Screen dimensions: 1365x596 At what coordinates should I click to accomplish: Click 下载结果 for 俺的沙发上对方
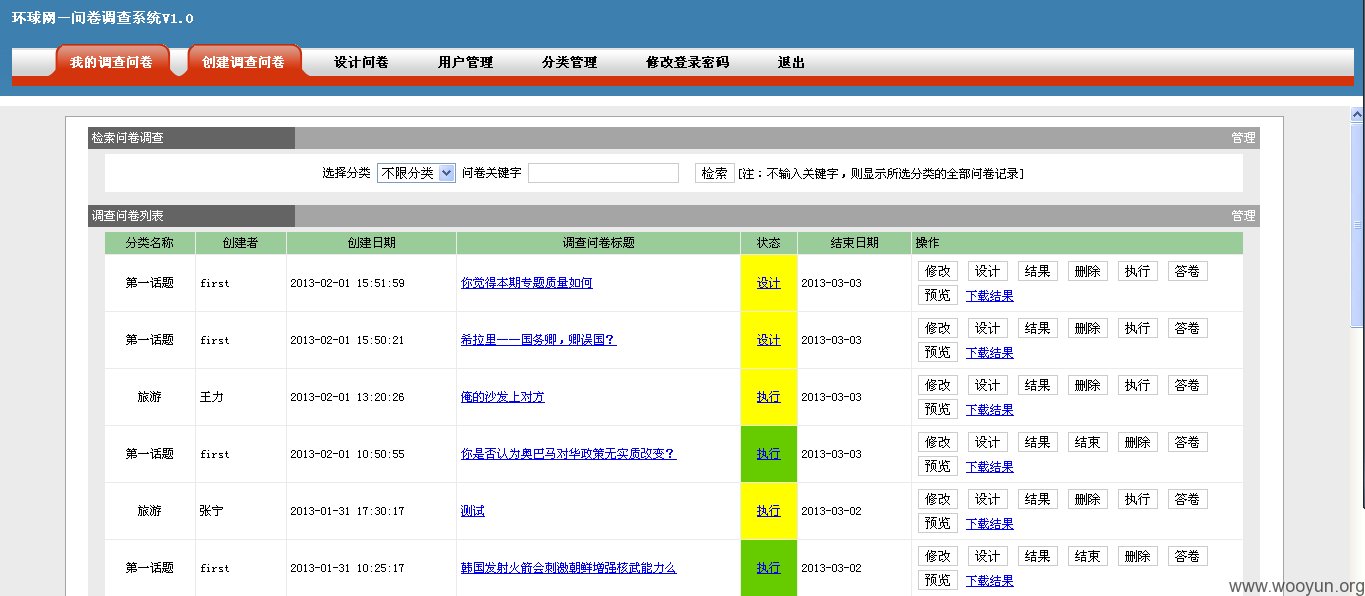tap(989, 410)
